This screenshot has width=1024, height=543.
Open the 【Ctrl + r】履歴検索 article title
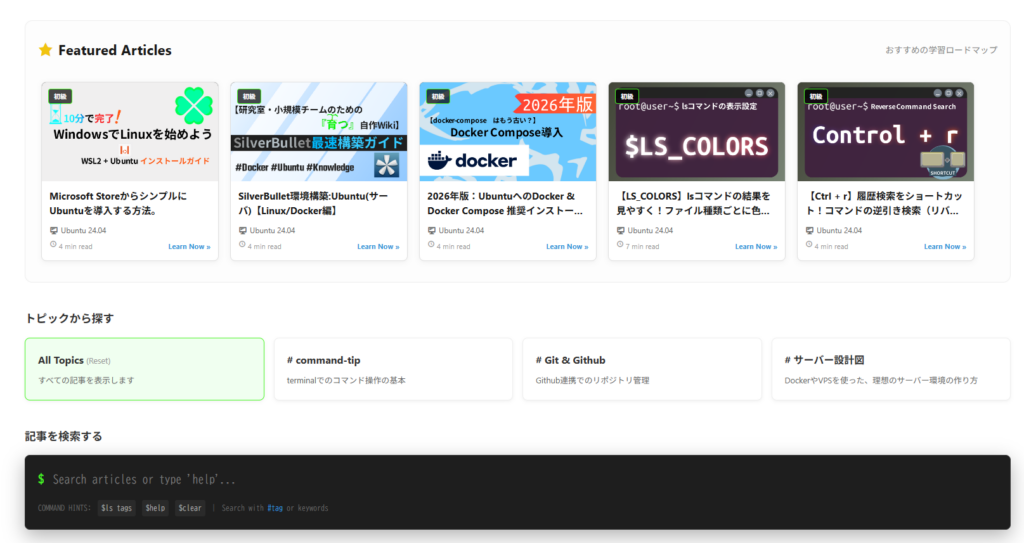pos(882,203)
